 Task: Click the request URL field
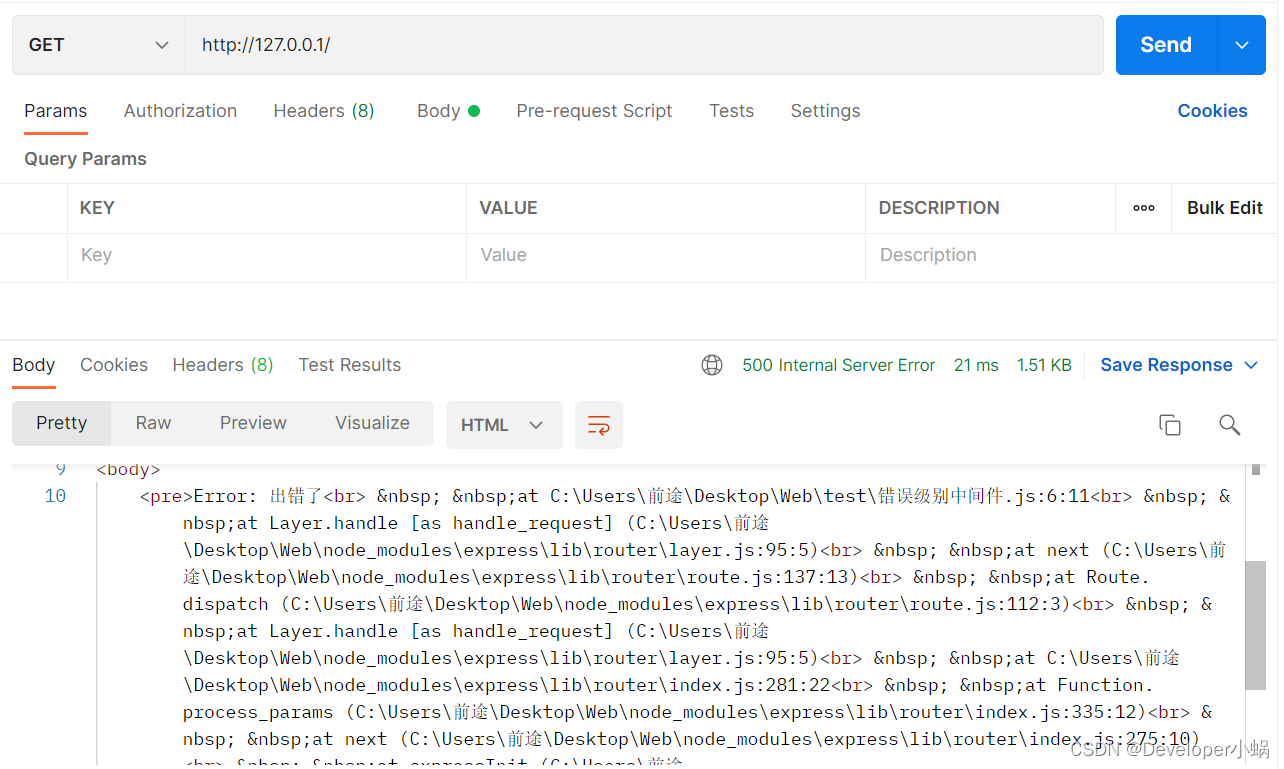pyautogui.click(x=644, y=45)
